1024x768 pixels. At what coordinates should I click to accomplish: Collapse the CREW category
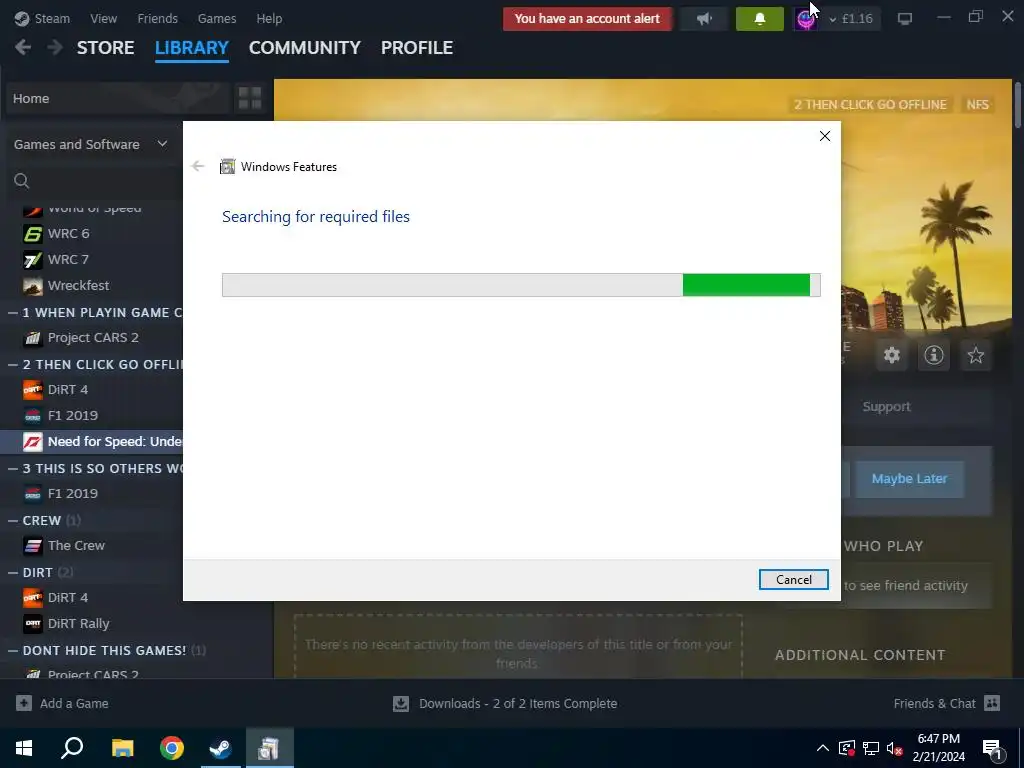point(12,520)
